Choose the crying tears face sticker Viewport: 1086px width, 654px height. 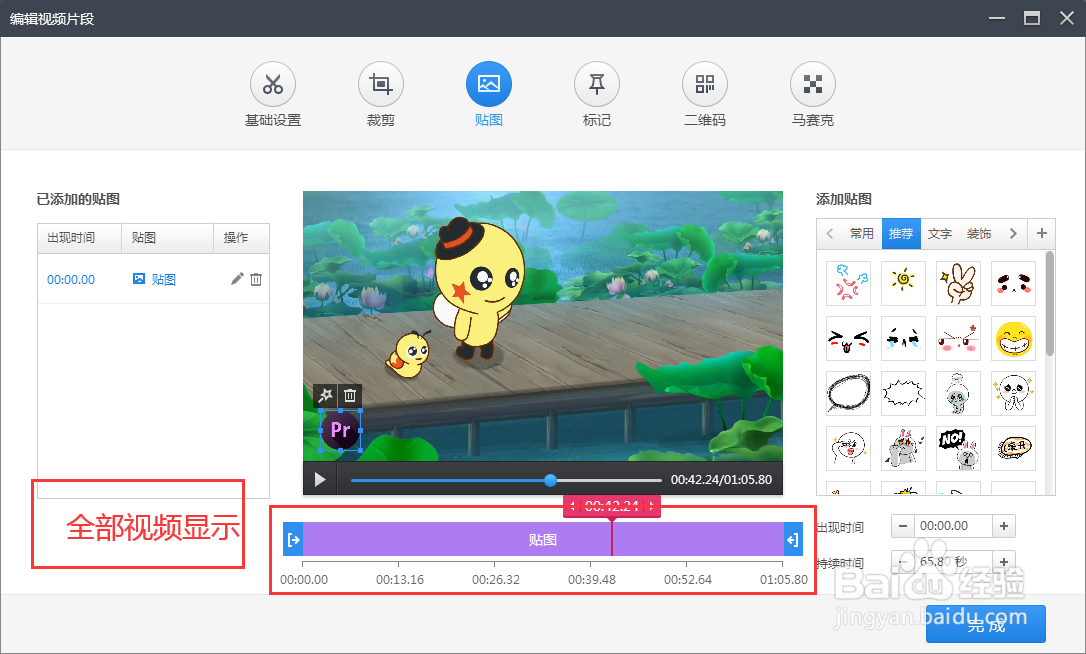[x=903, y=338]
